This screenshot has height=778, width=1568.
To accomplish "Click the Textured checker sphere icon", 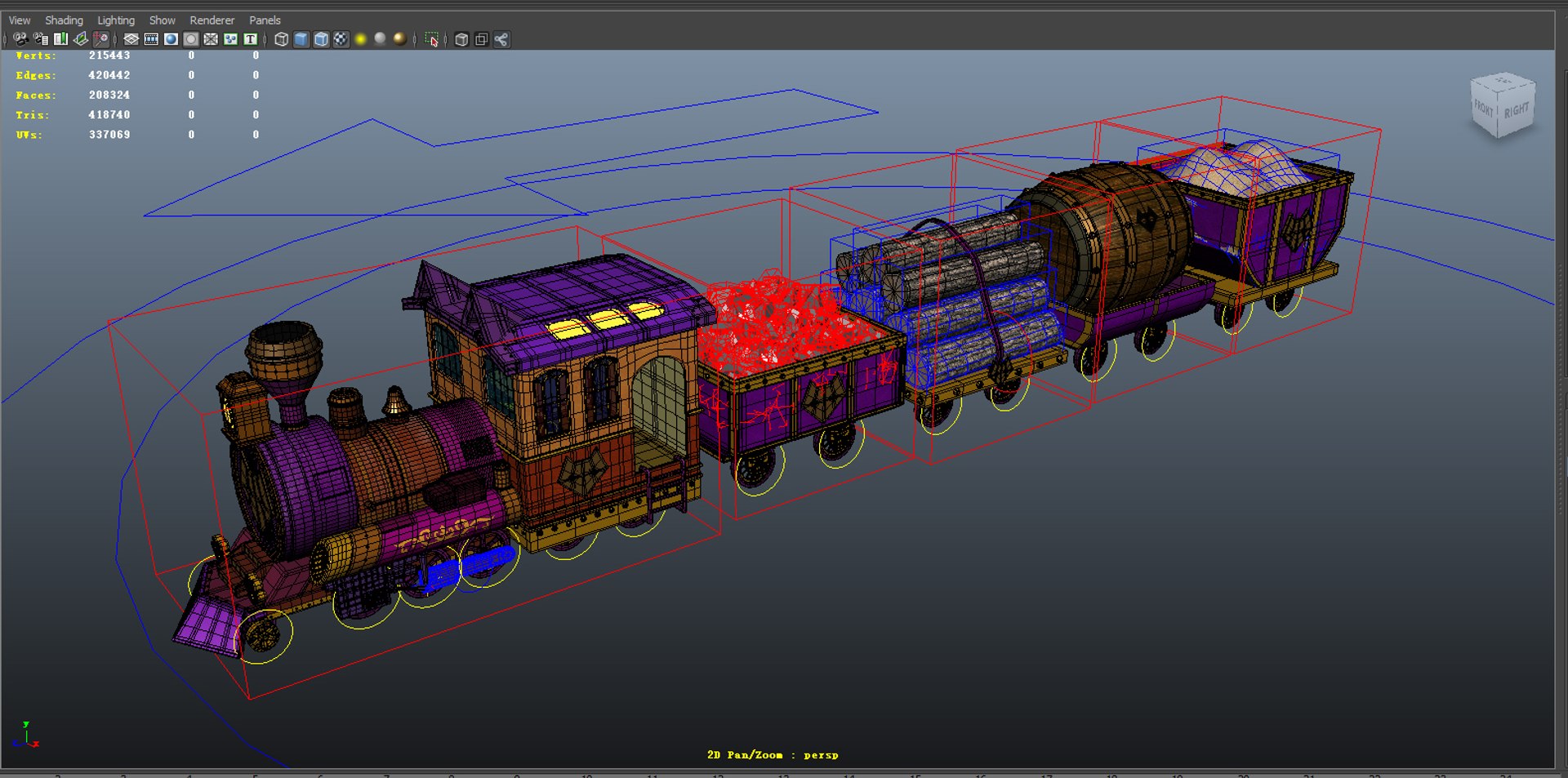I will 341,39.
